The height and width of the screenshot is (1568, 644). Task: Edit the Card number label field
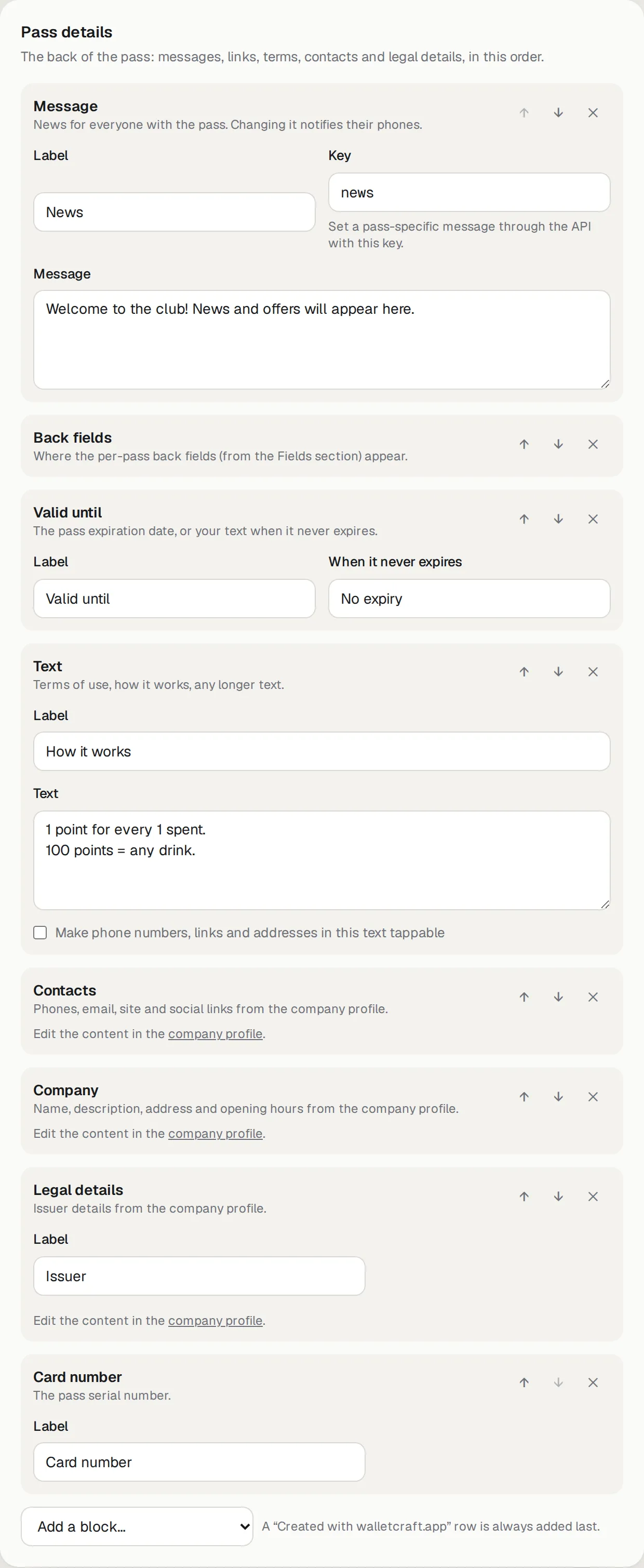tap(199, 1462)
